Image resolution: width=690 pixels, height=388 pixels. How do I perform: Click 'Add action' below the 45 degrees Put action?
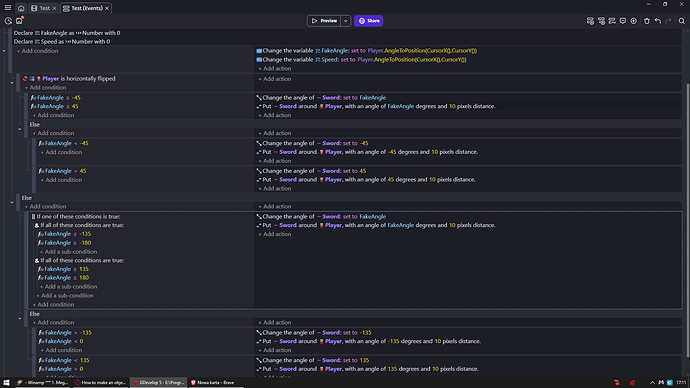(x=275, y=189)
